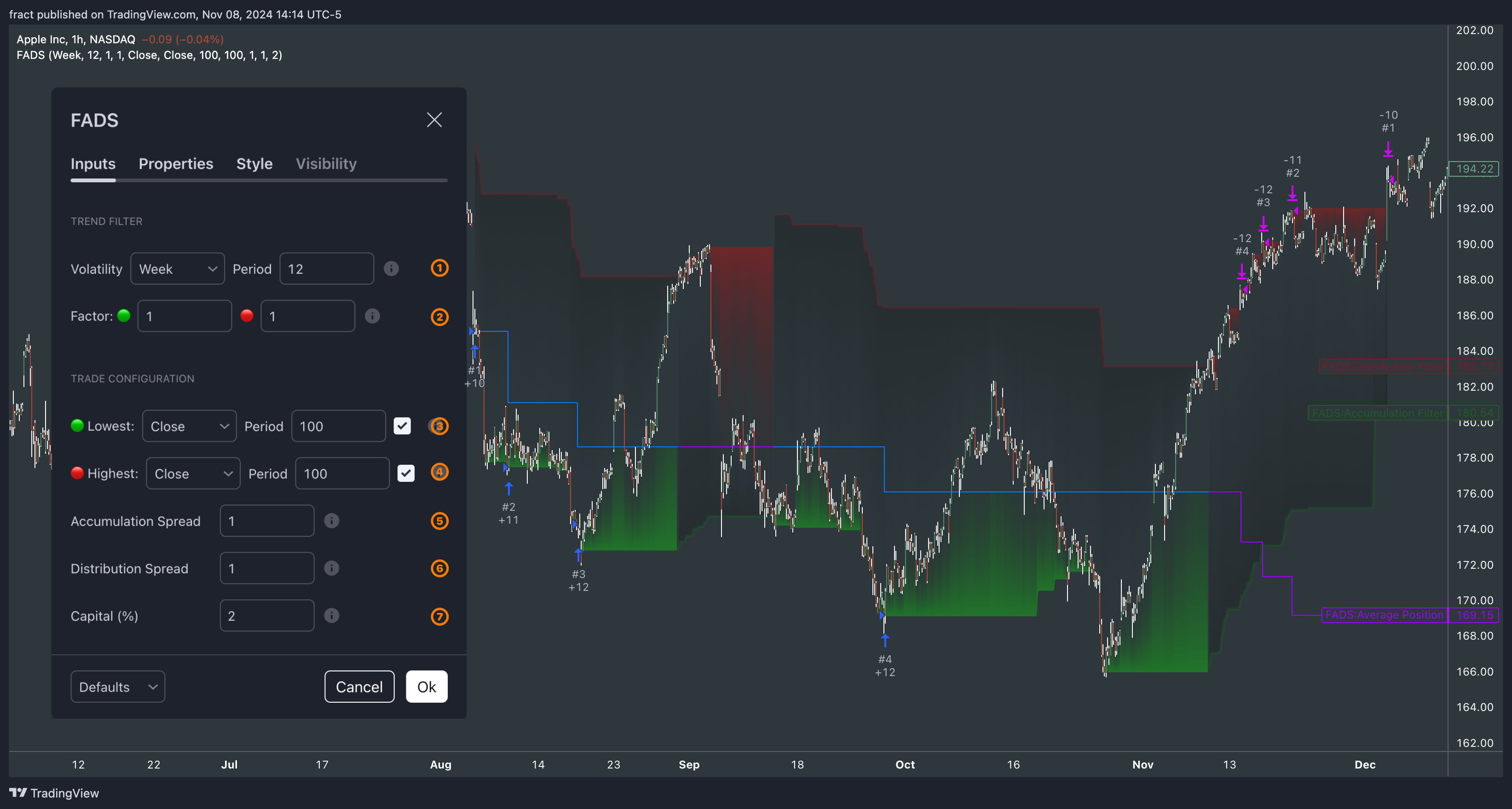Switch to the Inputs tab
This screenshot has width=1512, height=809.
click(93, 164)
